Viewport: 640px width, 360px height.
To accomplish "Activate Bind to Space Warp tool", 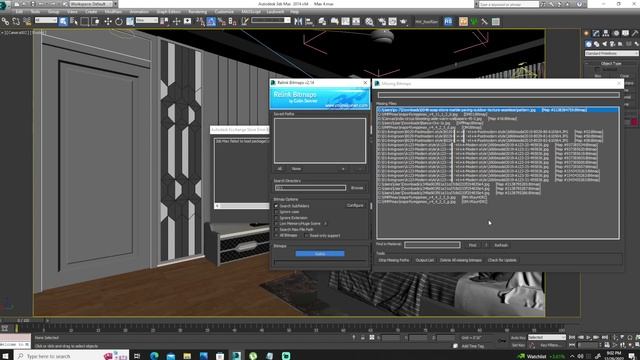I will (x=27, y=22).
